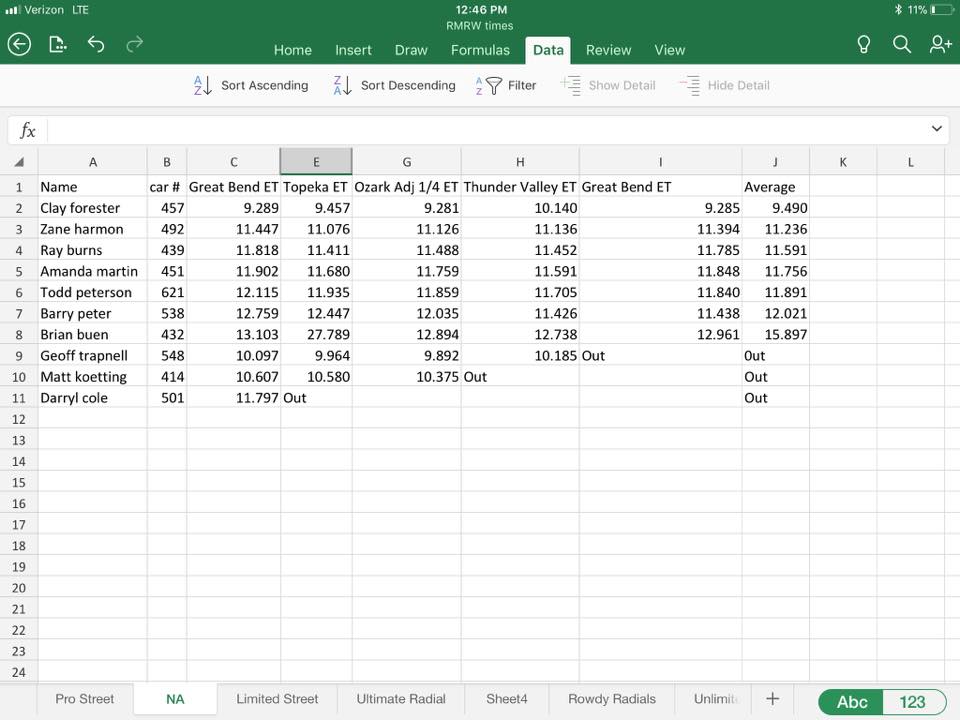Screen dimensions: 960x720
Task: Sort Ascending the selected column
Action: (251, 86)
